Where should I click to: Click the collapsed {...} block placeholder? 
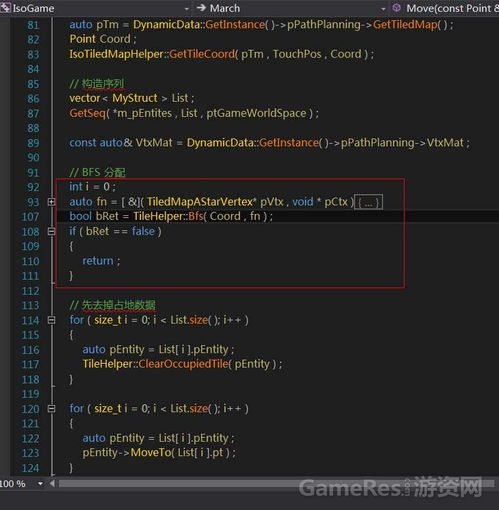(x=368, y=202)
